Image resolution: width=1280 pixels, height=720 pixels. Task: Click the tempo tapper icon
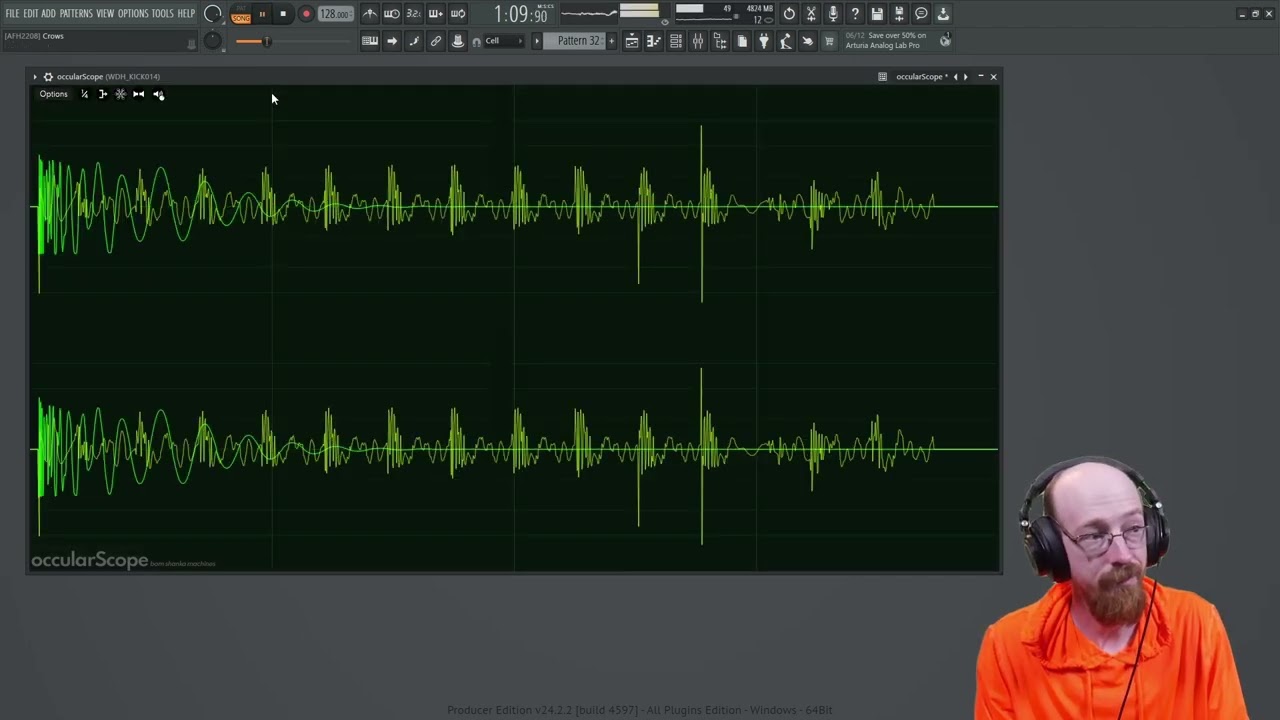click(786, 41)
